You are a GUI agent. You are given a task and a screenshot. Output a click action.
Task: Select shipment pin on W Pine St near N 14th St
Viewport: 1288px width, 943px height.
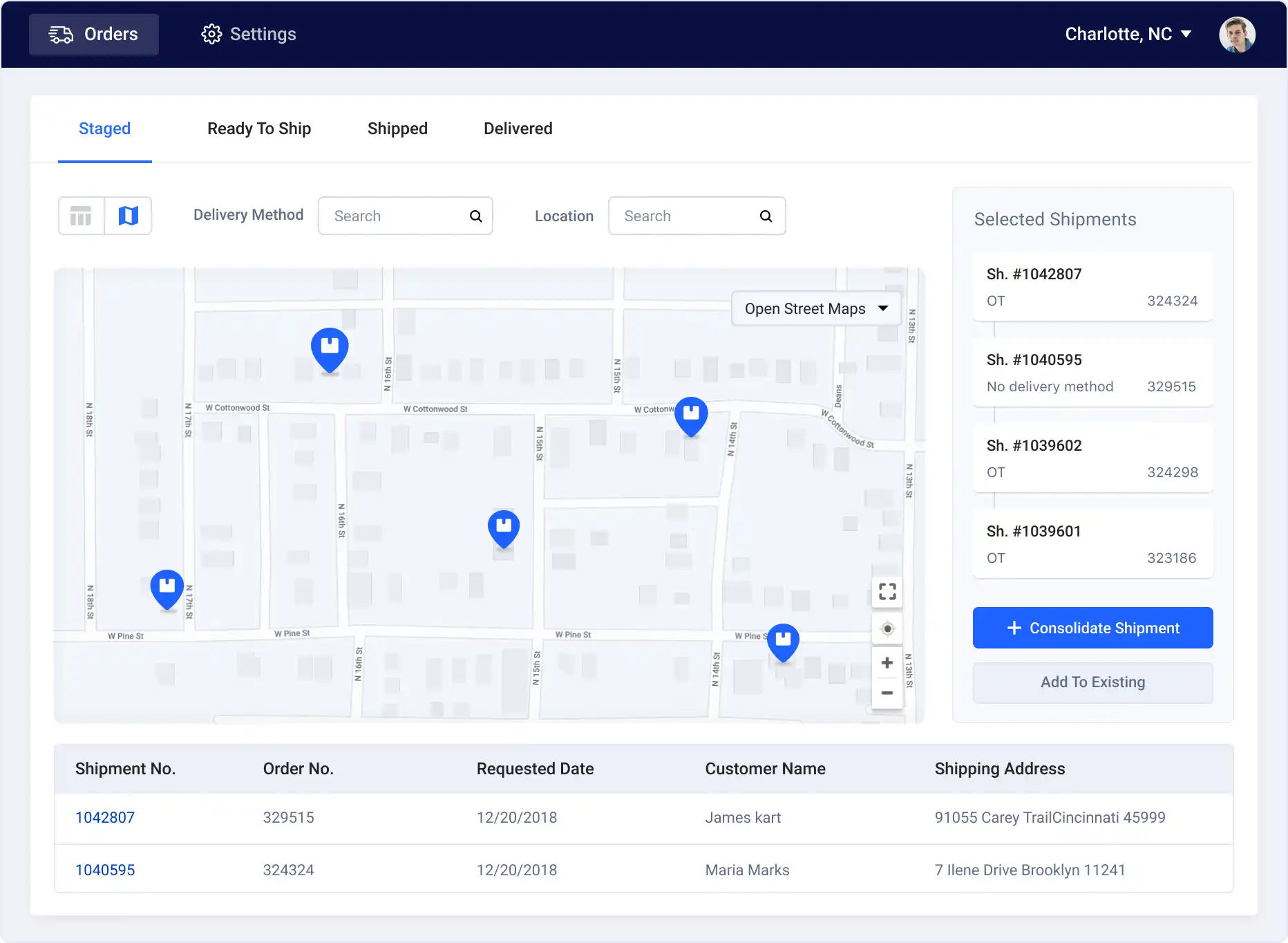tap(783, 642)
